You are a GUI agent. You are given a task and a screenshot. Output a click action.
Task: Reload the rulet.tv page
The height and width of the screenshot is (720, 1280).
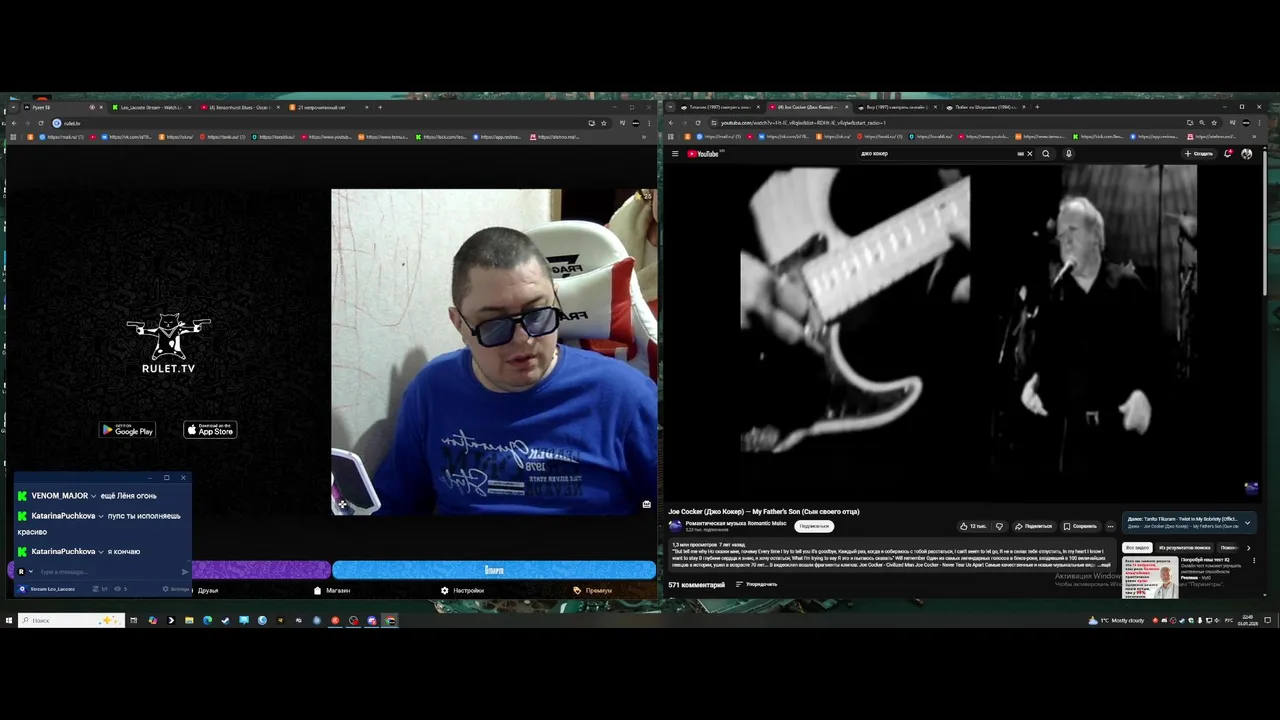click(39, 123)
